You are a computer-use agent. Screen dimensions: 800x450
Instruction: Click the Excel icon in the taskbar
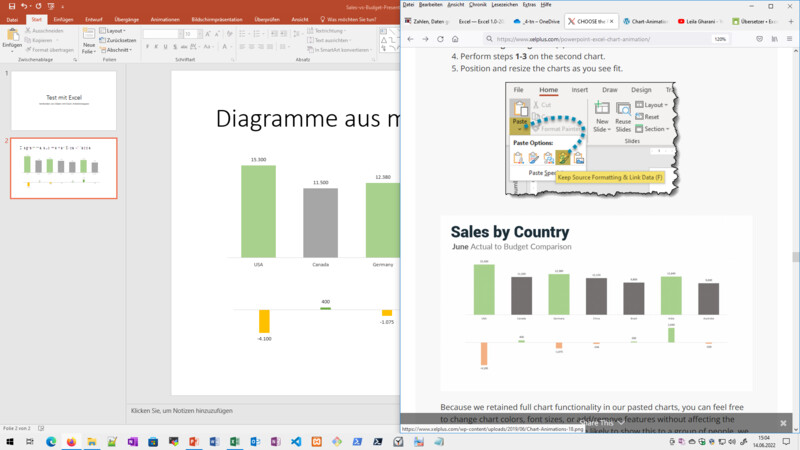[235, 441]
